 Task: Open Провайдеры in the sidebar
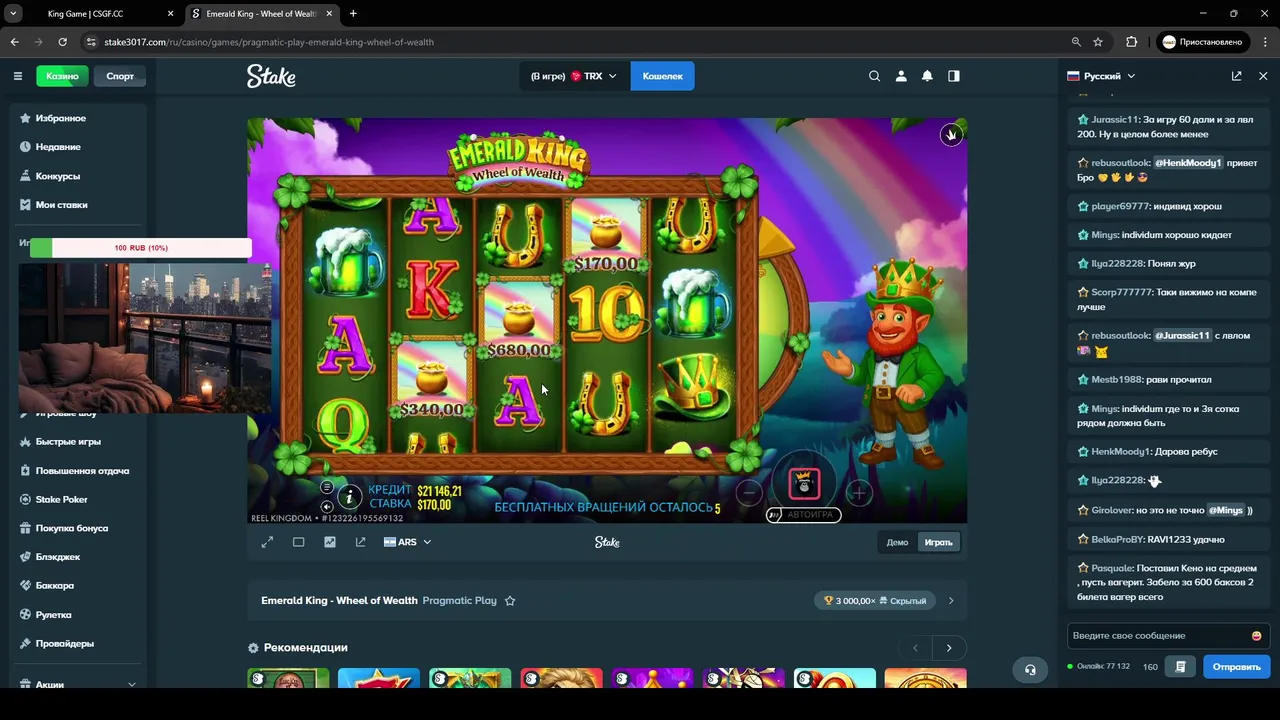tap(78, 644)
